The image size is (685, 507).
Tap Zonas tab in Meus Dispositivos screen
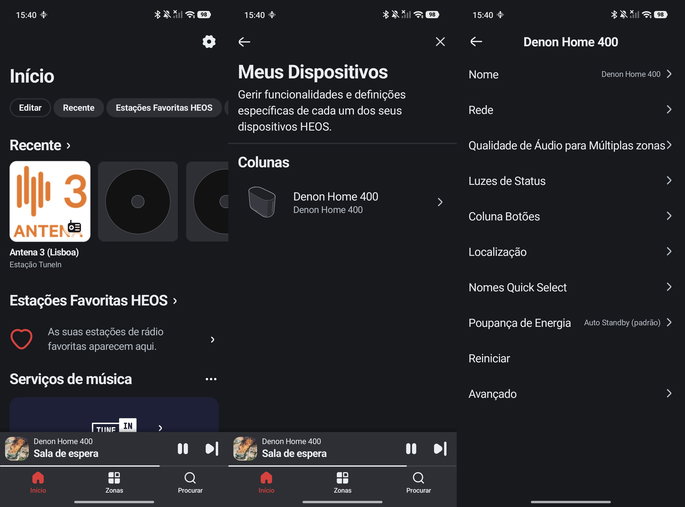pyautogui.click(x=342, y=482)
